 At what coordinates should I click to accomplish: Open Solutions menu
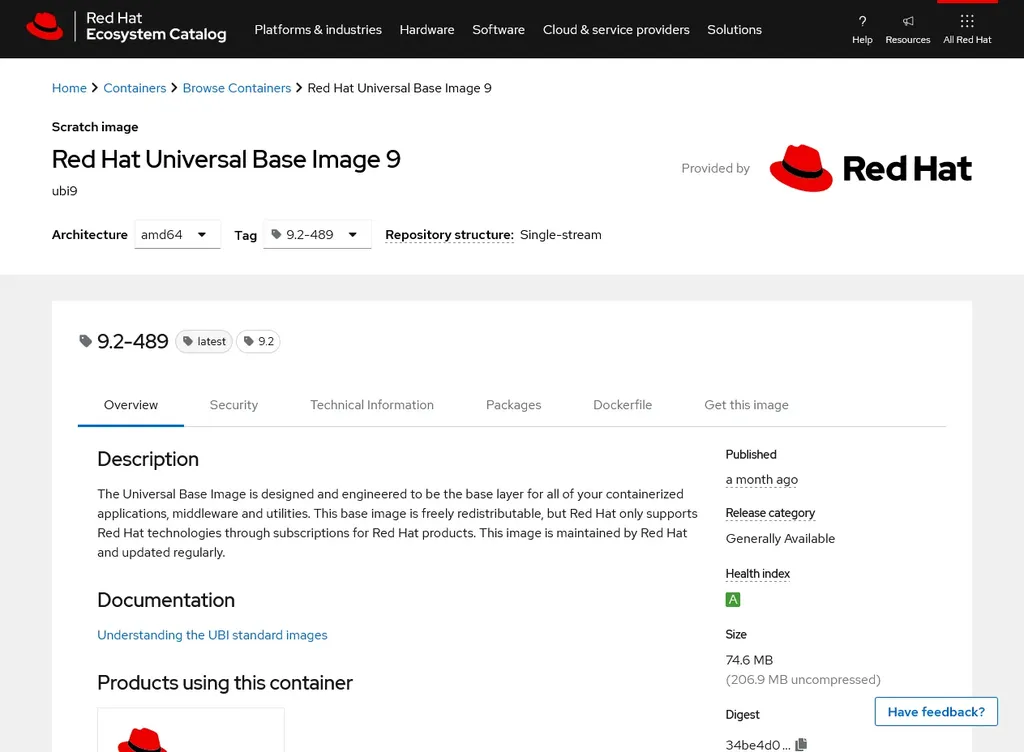coord(734,29)
